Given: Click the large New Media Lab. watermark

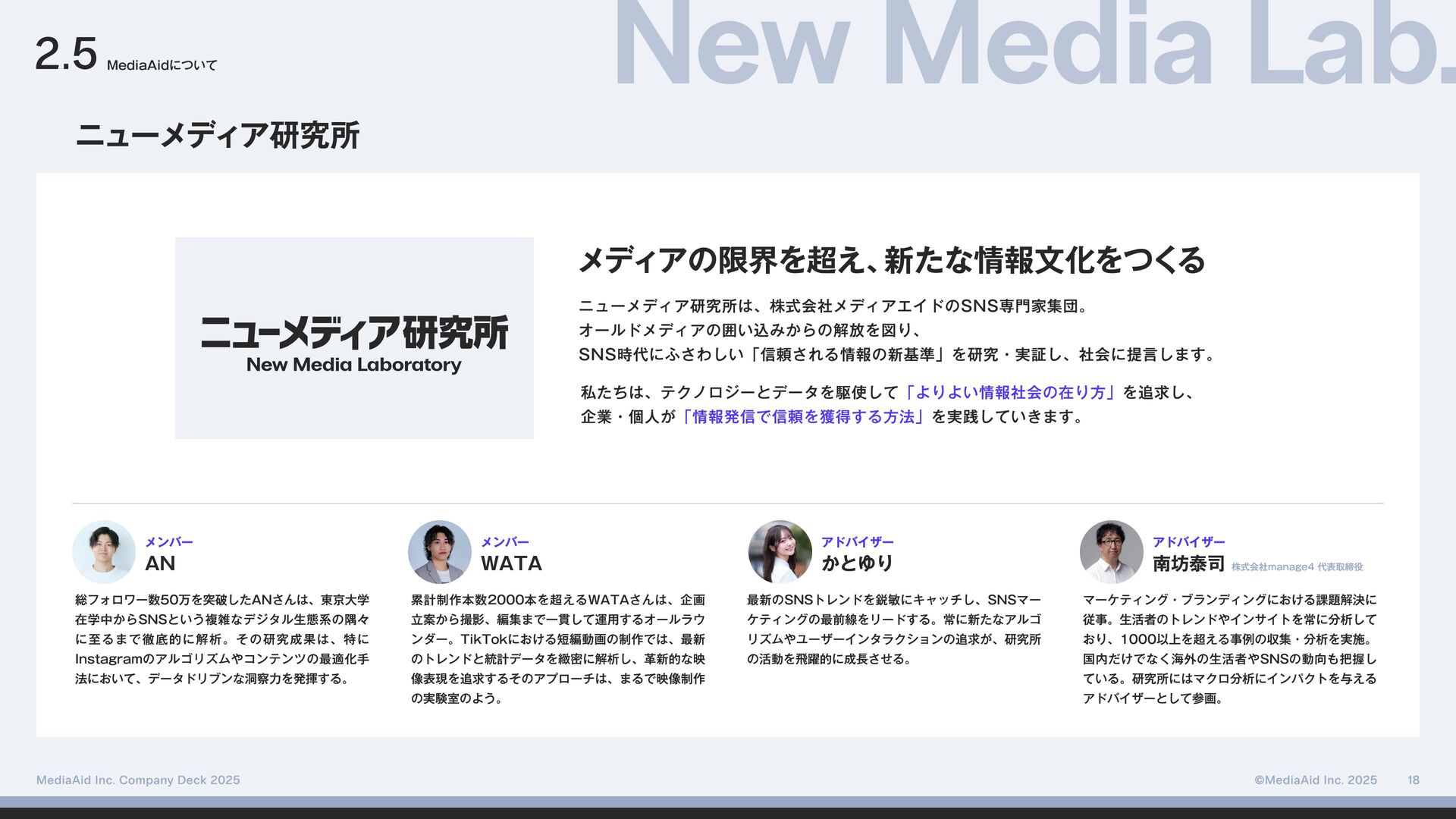Looking at the screenshot, I should (x=1031, y=45).
